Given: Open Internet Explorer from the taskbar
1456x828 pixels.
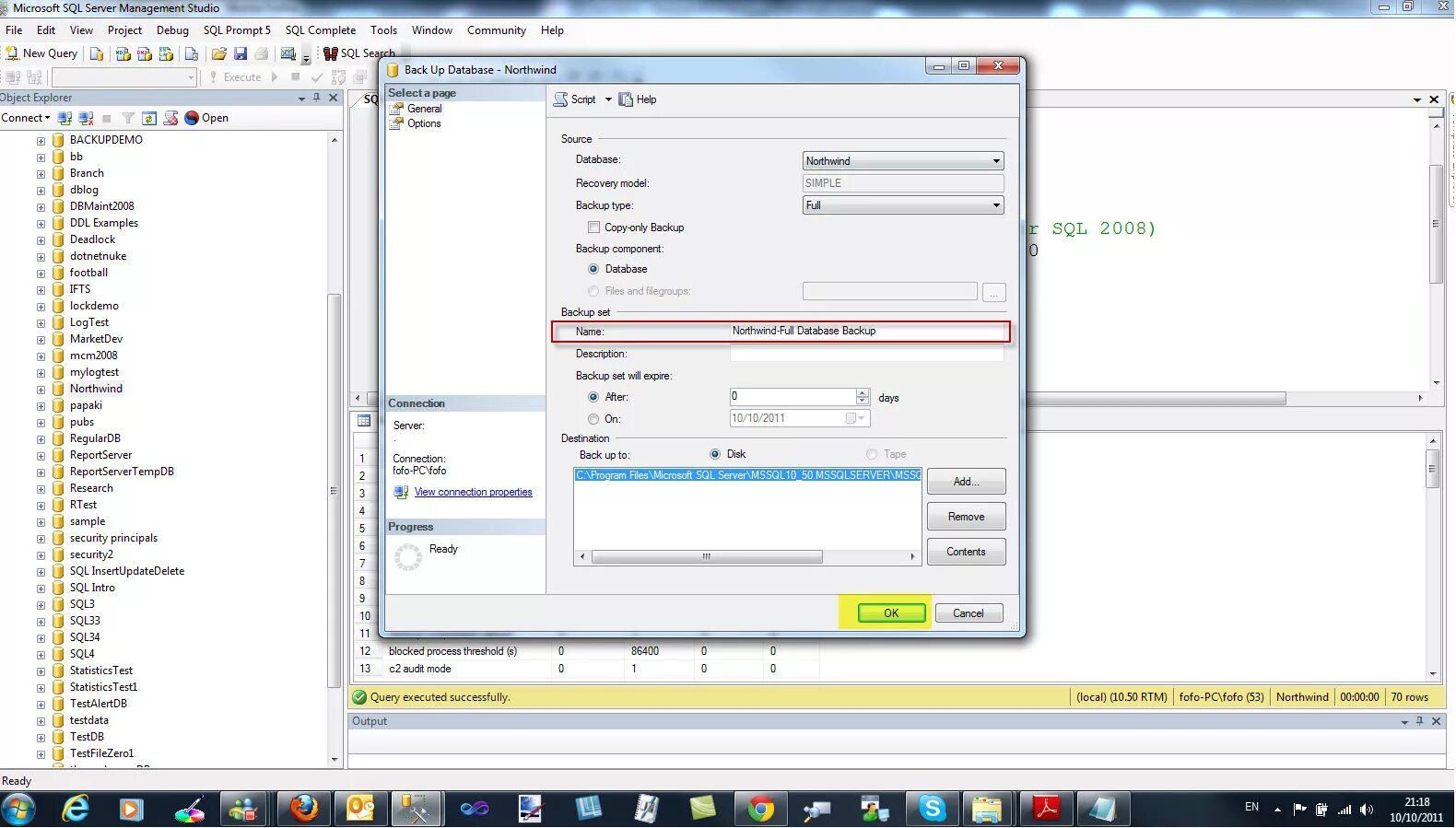Looking at the screenshot, I should click(75, 809).
